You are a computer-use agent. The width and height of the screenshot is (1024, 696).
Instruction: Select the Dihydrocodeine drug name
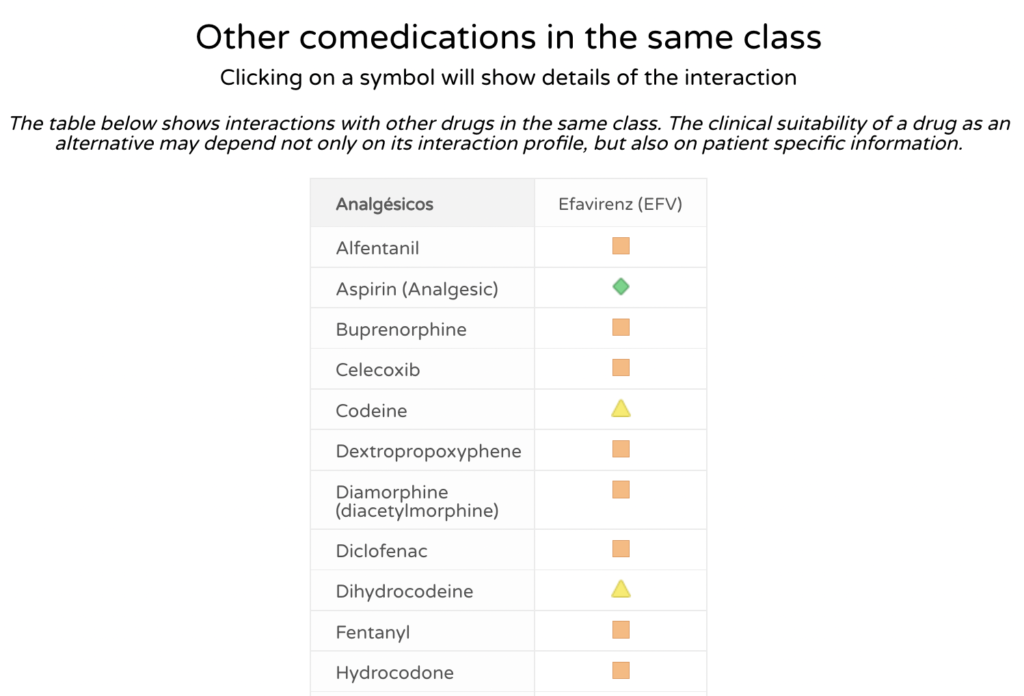402,591
